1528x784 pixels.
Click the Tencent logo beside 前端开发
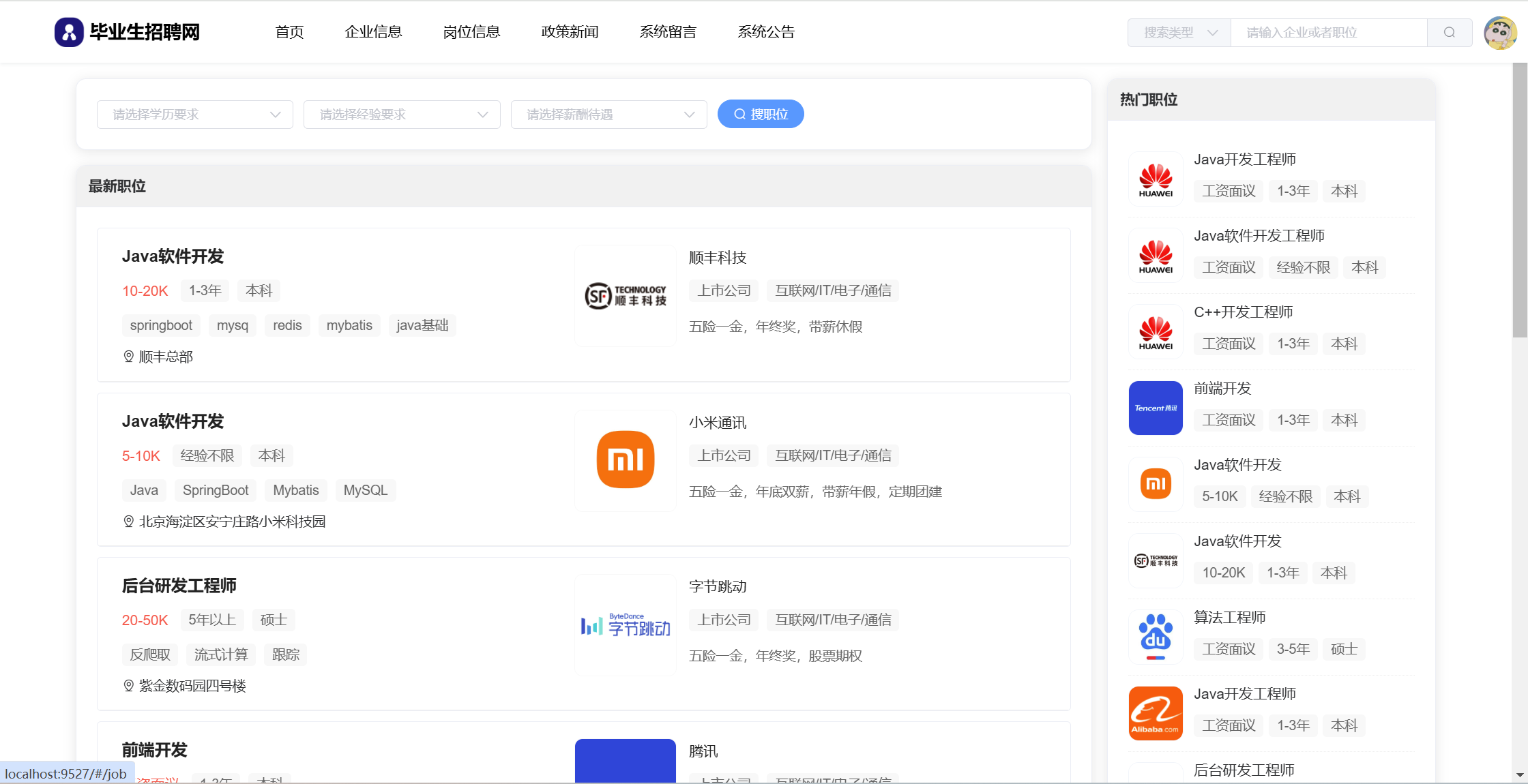click(x=1156, y=408)
